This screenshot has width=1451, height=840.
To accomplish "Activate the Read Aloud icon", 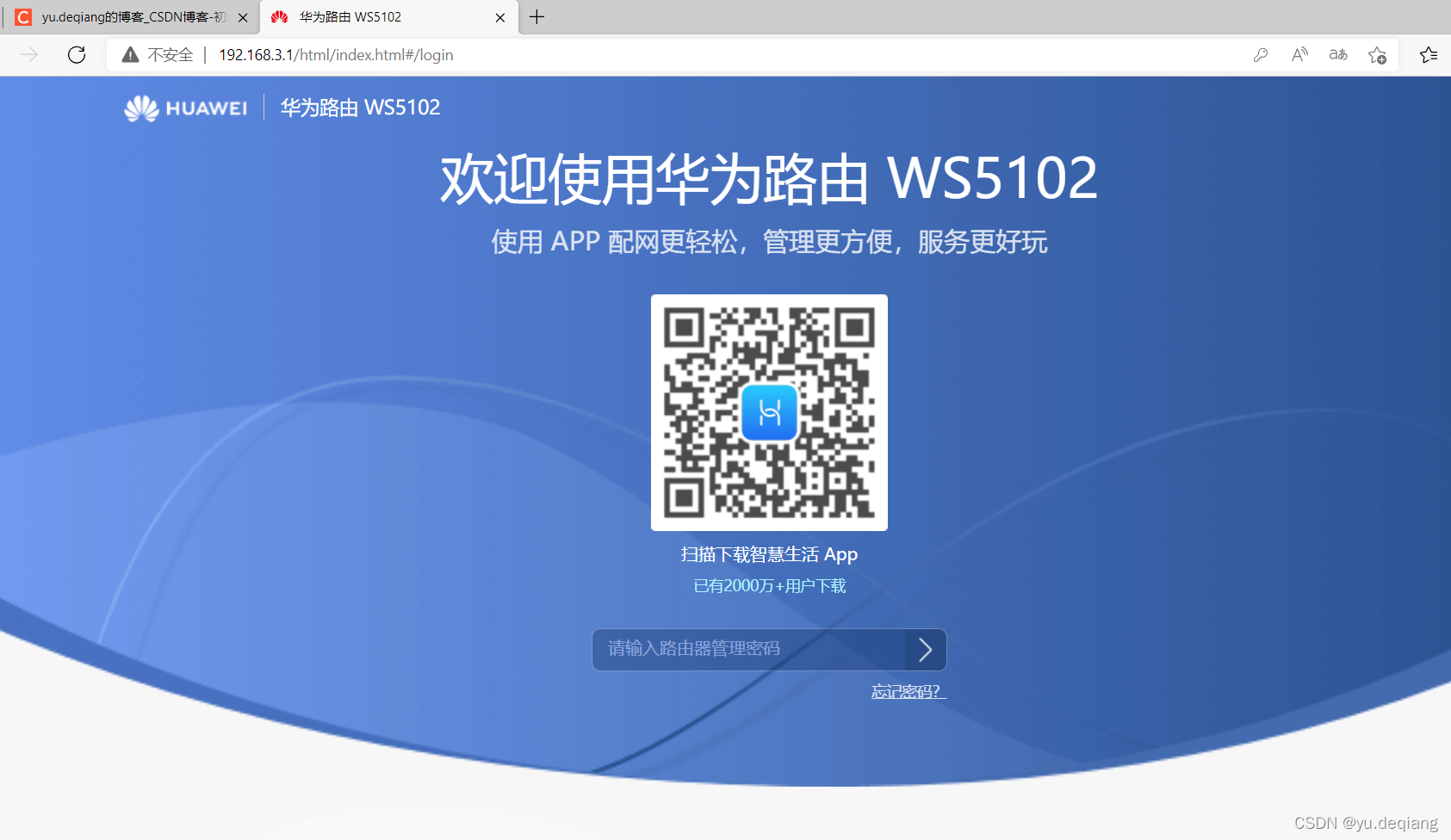I will tap(1299, 55).
